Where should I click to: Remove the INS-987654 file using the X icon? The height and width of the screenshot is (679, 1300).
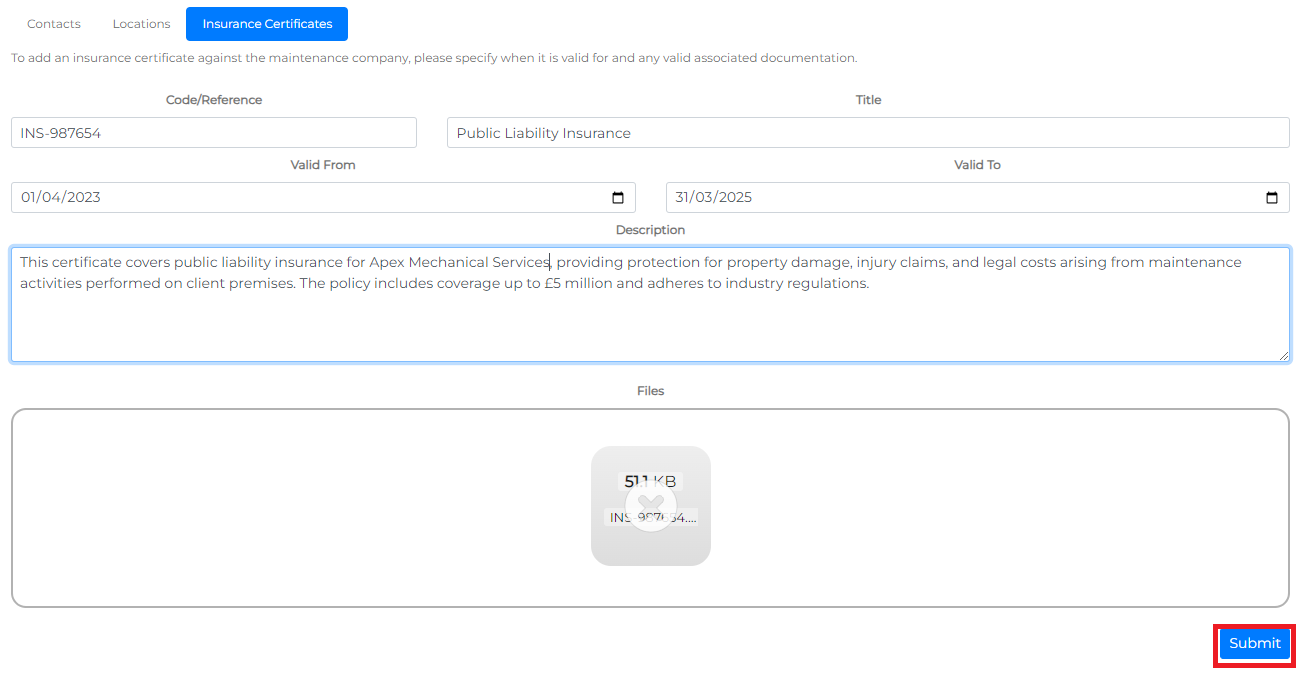651,505
